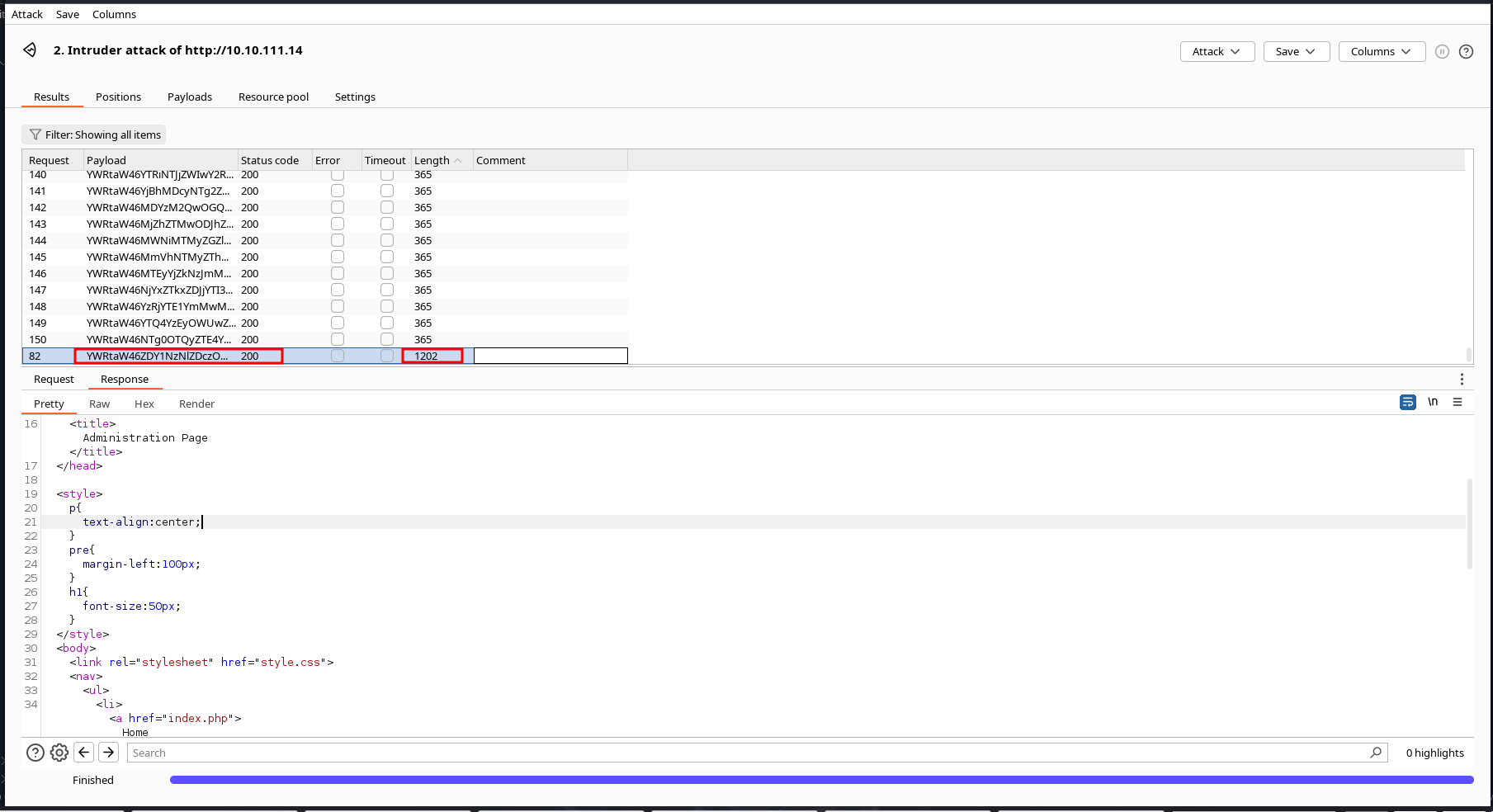1493x812 pixels.
Task: Switch to the Payloads tab
Action: [x=190, y=97]
